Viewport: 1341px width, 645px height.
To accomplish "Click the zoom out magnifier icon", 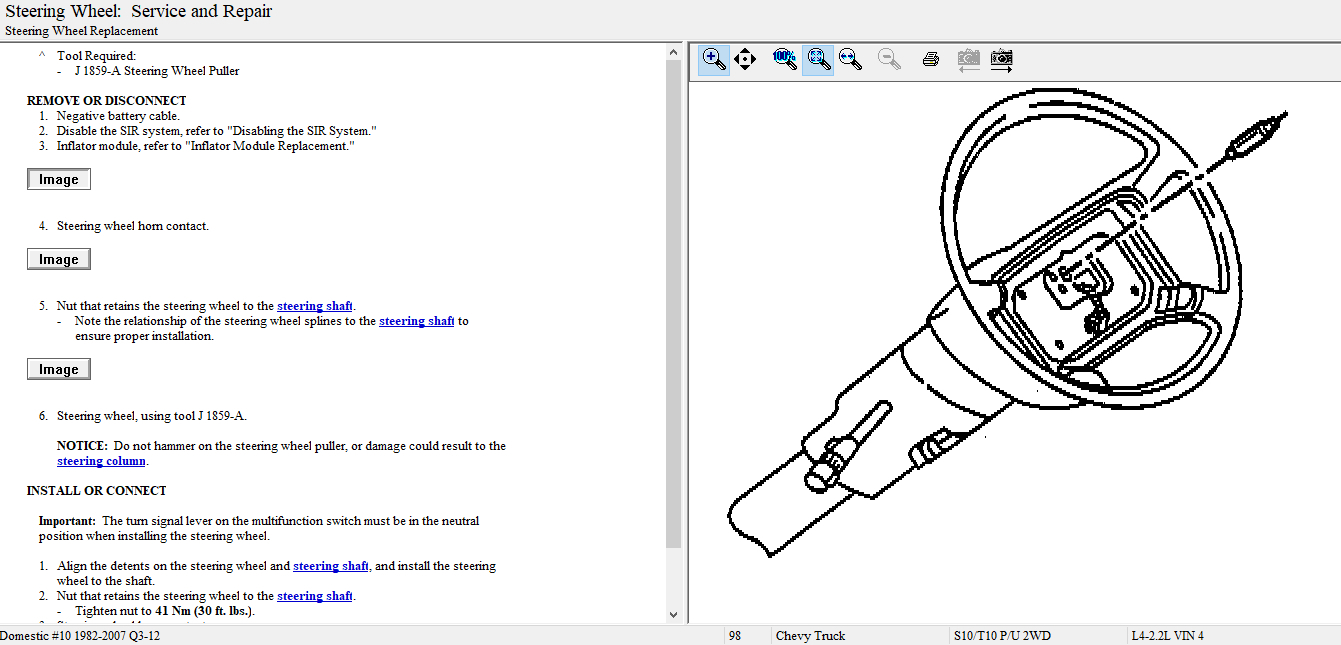I will (889, 60).
